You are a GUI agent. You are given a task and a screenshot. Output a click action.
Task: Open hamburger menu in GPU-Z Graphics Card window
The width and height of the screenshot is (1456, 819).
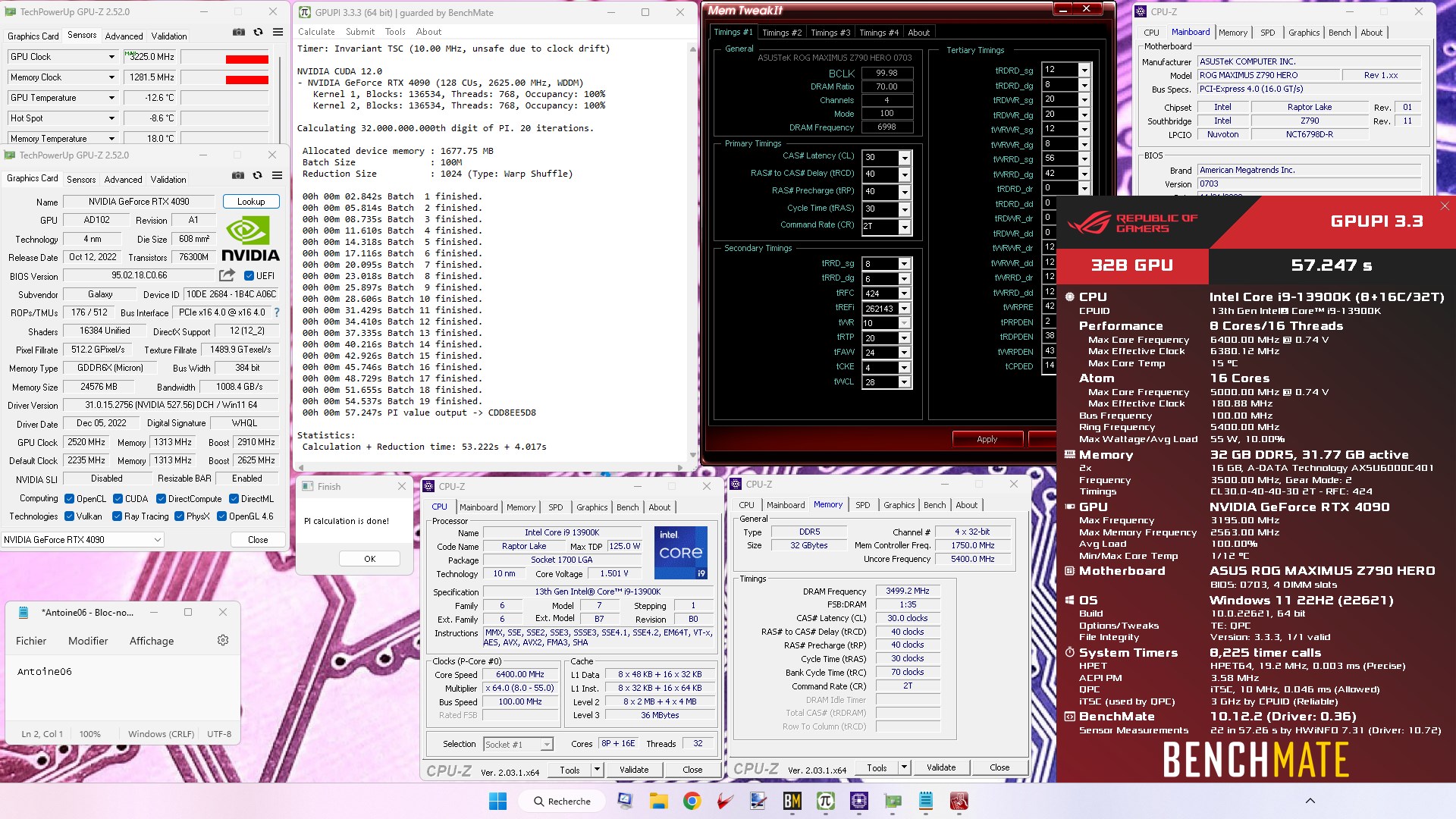tap(277, 175)
